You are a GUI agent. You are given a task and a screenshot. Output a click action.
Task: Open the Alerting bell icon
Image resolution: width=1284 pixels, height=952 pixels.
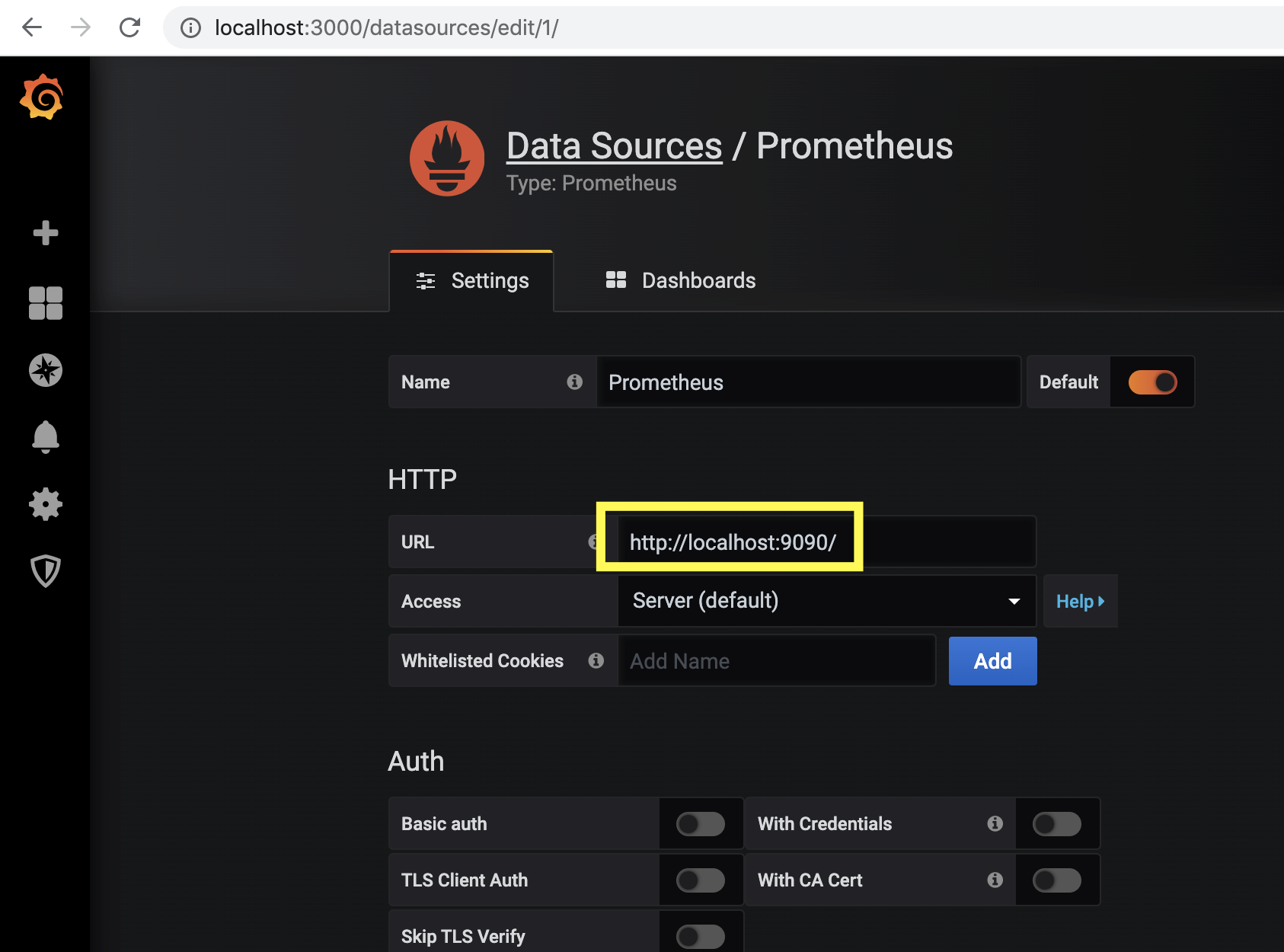tap(46, 436)
